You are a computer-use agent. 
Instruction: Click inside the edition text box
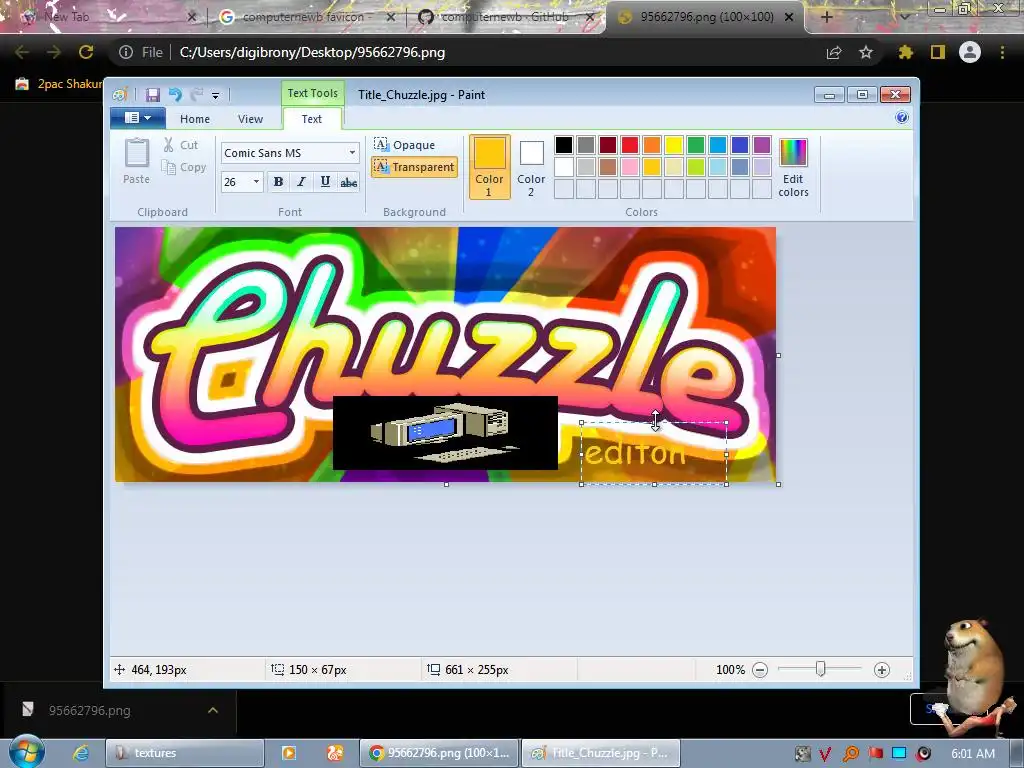coord(654,453)
